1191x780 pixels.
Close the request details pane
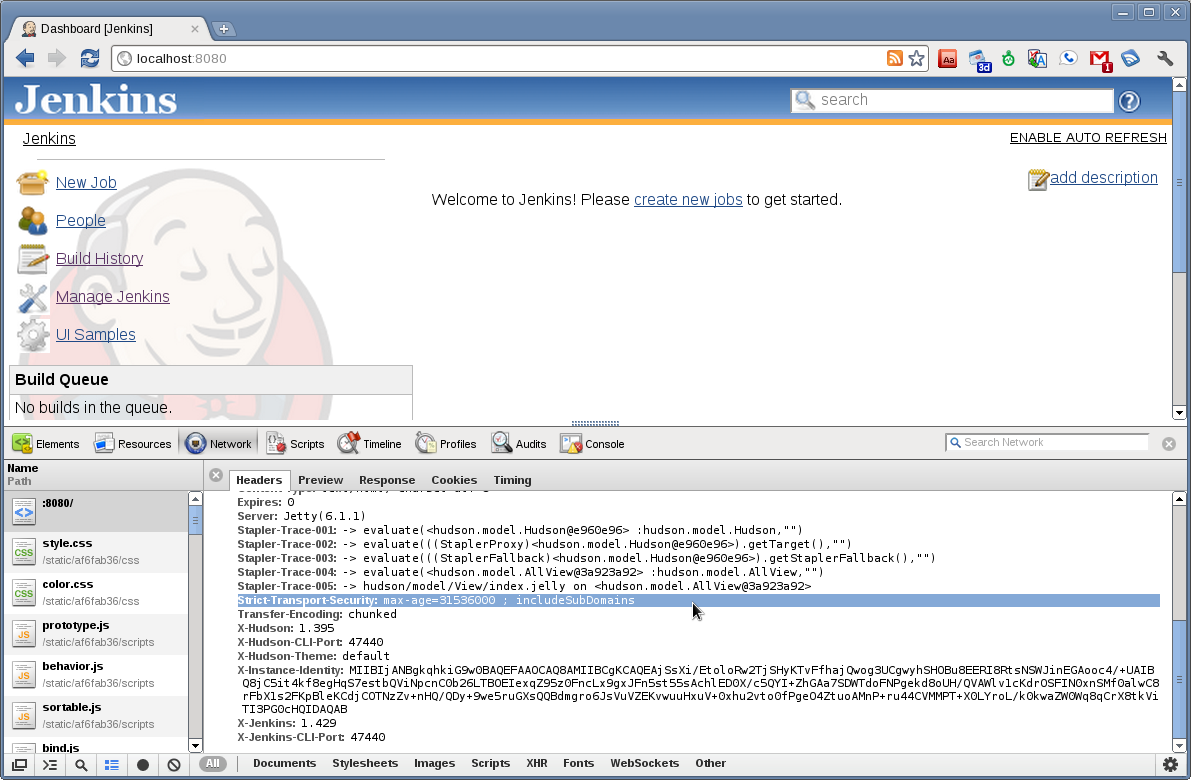pos(216,475)
